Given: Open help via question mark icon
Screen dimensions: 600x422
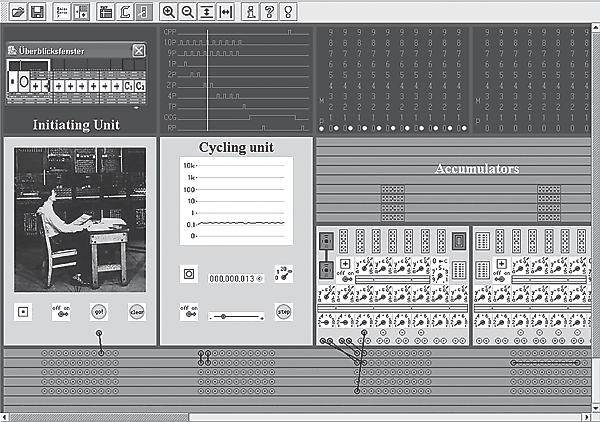Looking at the screenshot, I should (268, 12).
